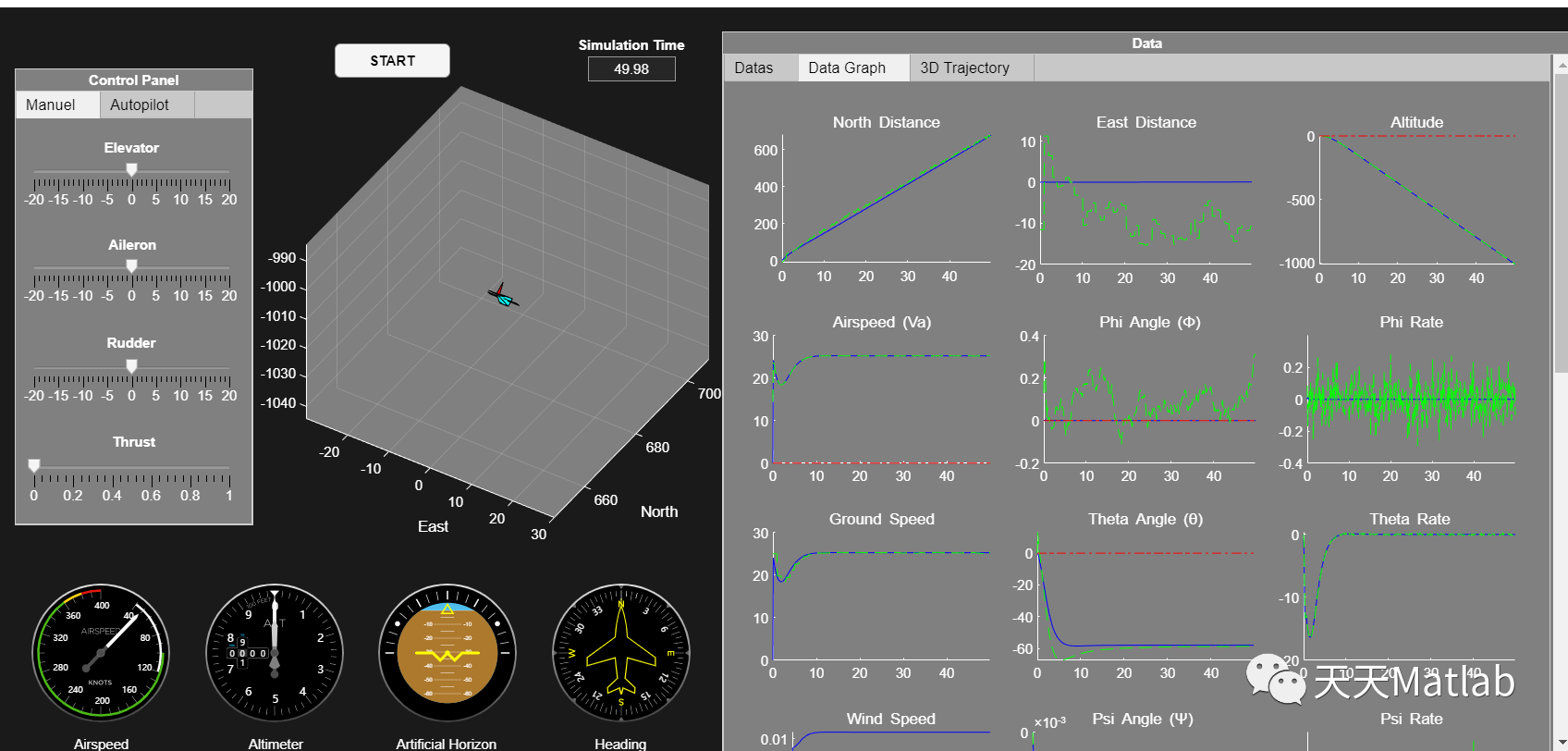This screenshot has height=751, width=1568.
Task: Click the Altimeter gauge
Action: (275, 654)
